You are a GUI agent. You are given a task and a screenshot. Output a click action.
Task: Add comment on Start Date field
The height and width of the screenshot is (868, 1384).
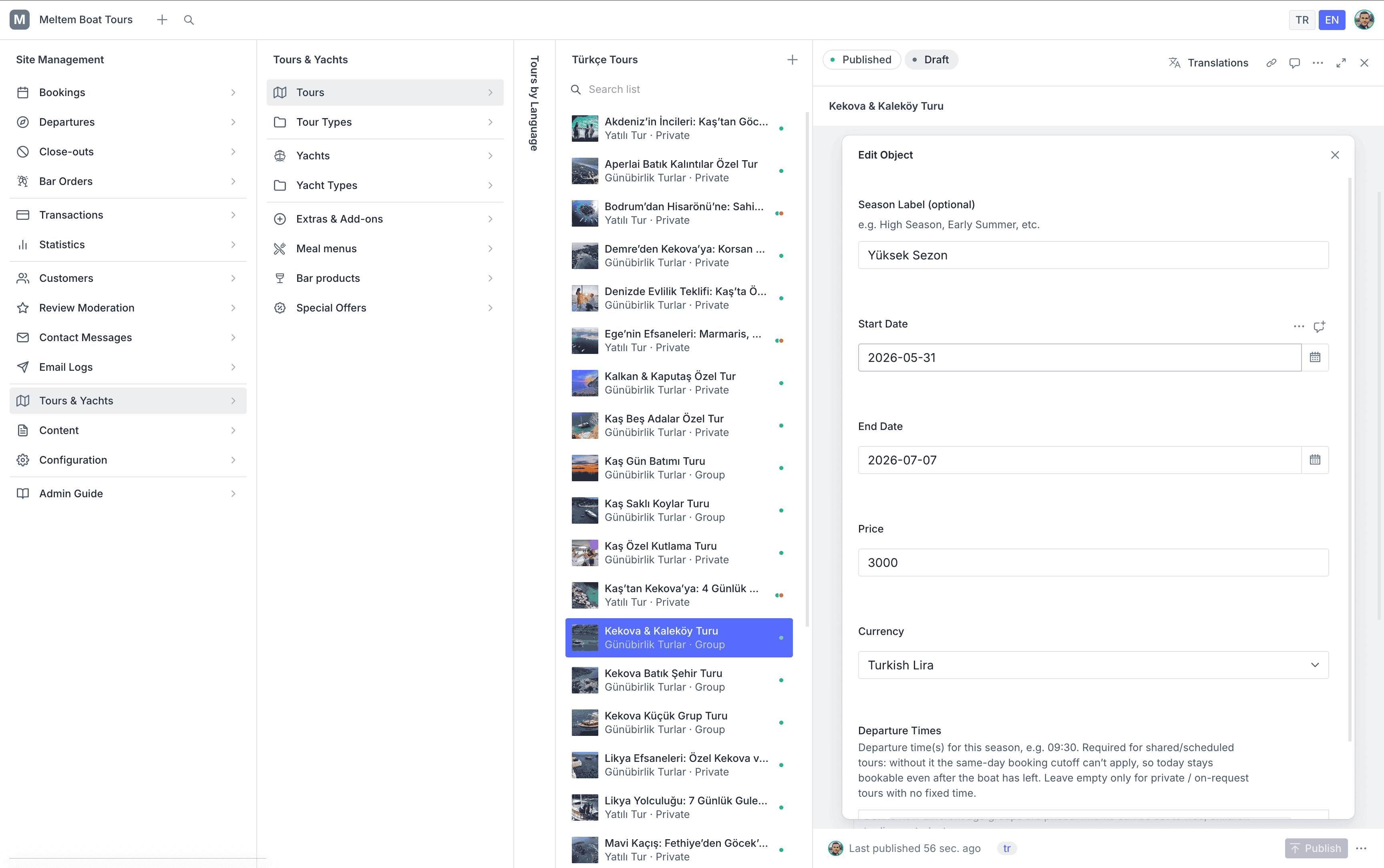point(1319,327)
